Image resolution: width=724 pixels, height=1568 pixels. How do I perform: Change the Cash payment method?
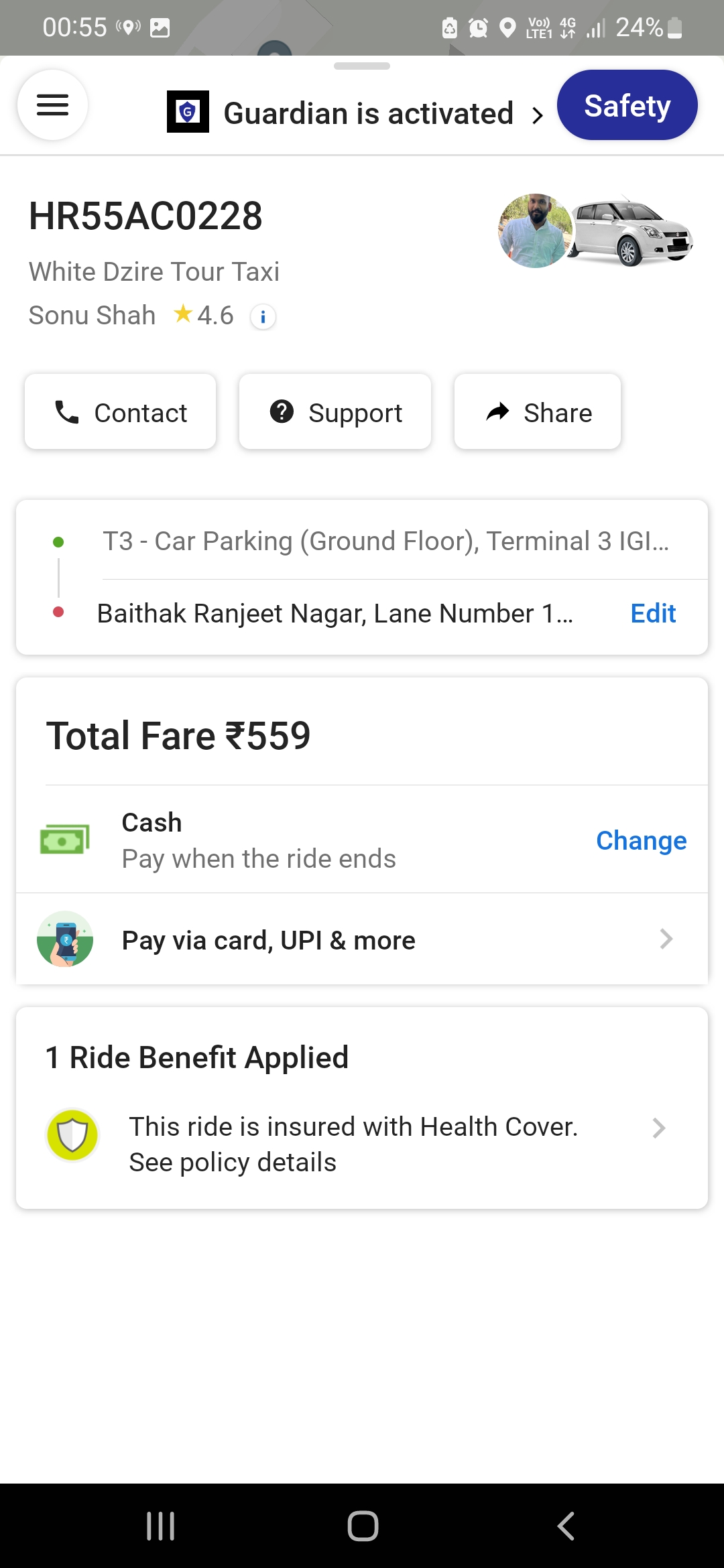[641, 840]
